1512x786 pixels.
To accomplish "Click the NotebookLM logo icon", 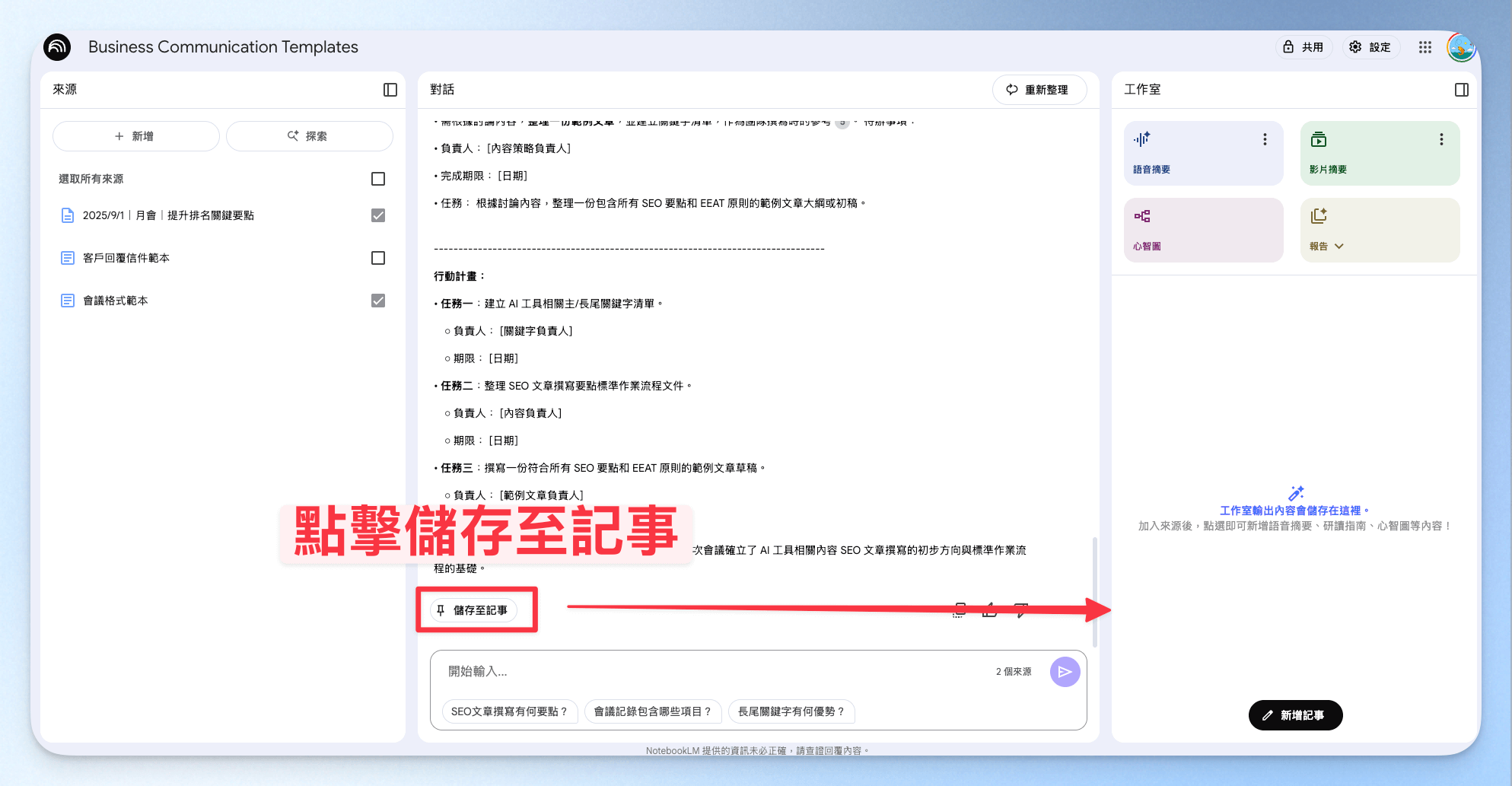I will coord(57,47).
